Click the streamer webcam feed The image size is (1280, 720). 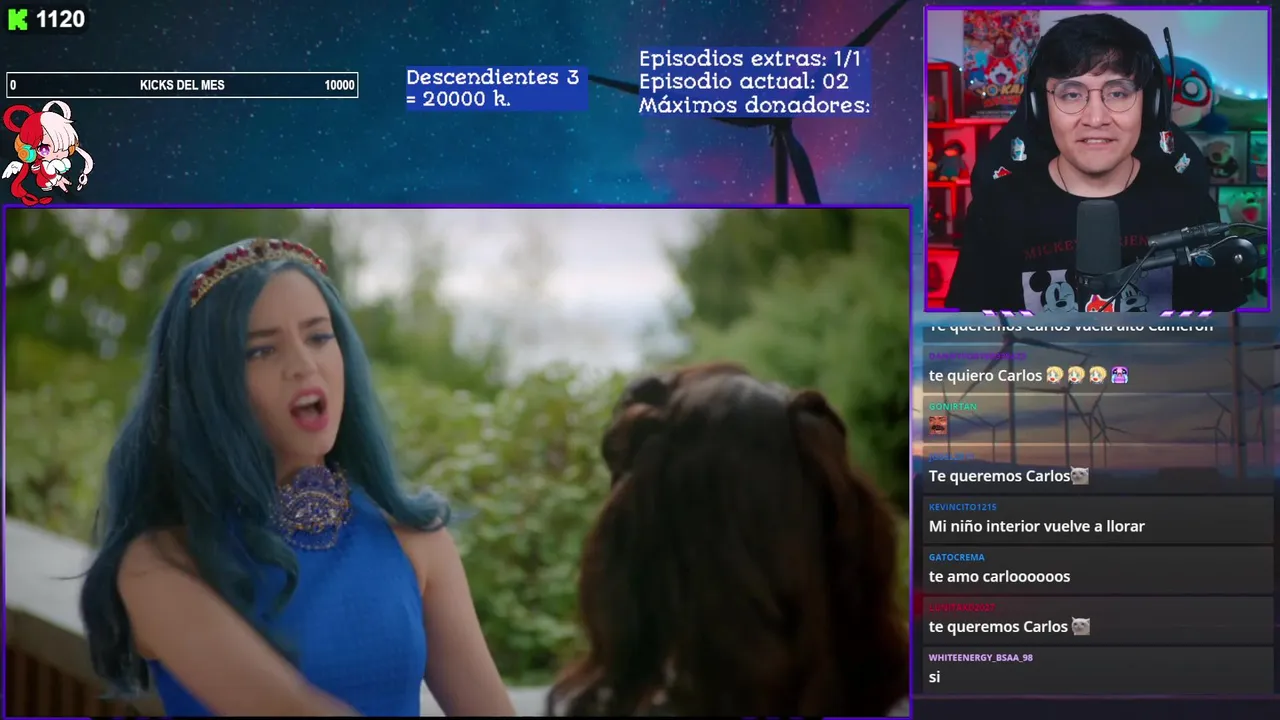coord(1097,160)
